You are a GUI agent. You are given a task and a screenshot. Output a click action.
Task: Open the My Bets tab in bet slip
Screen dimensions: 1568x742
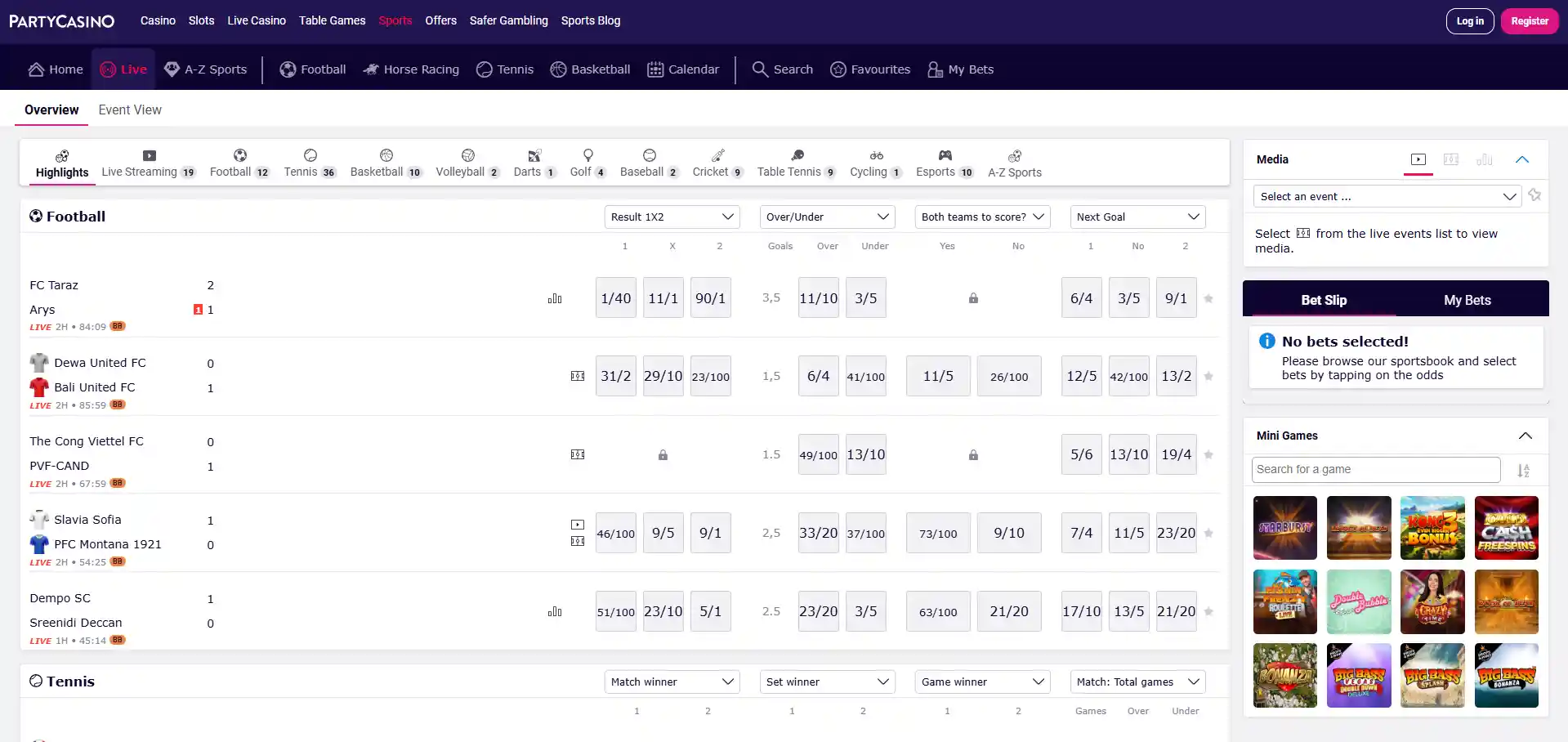[x=1467, y=300]
